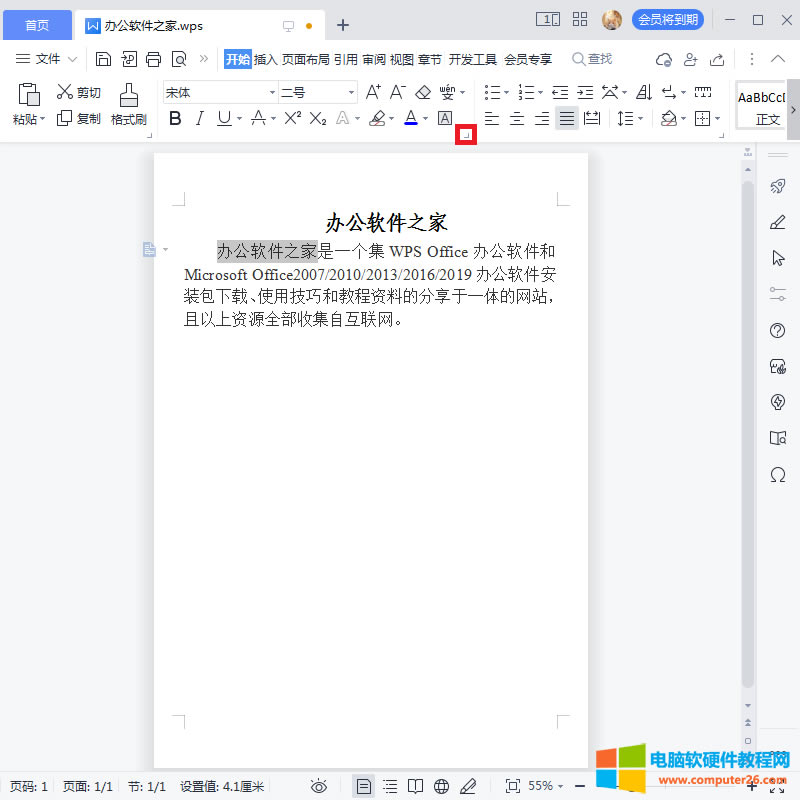Center align the paragraph
800x800 pixels.
point(517,118)
